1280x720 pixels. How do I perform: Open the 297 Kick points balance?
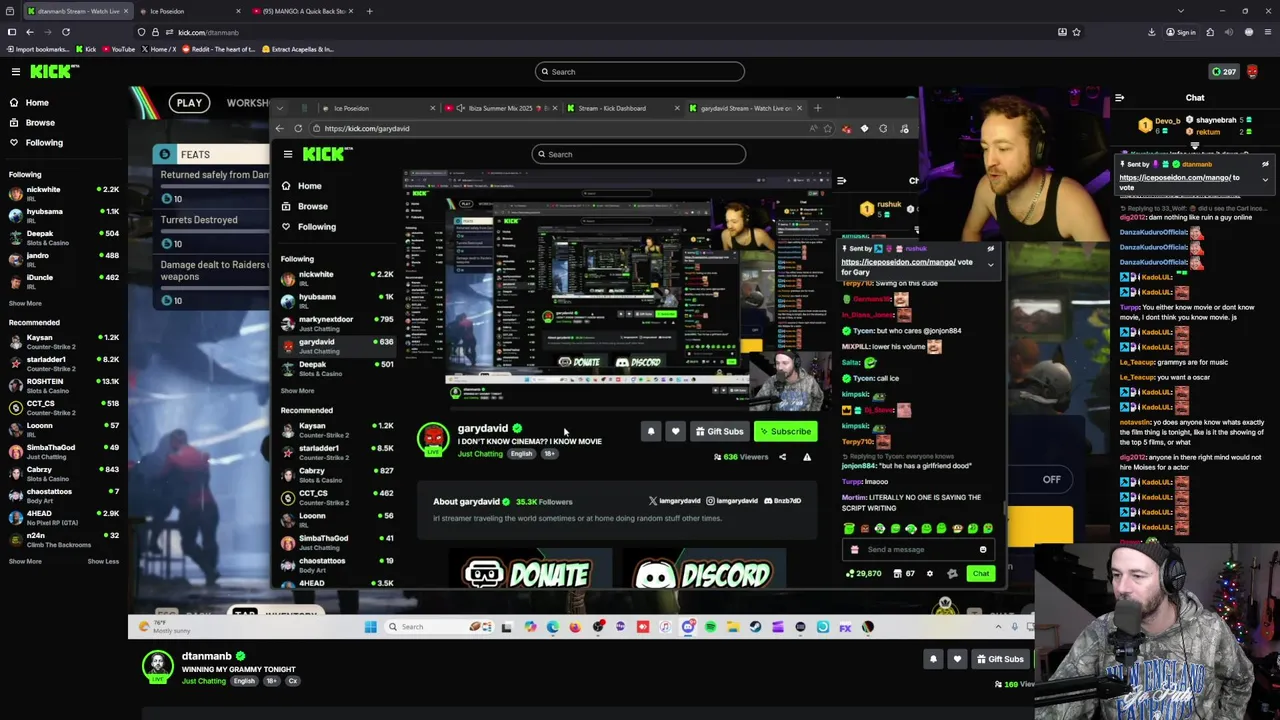coord(1224,72)
